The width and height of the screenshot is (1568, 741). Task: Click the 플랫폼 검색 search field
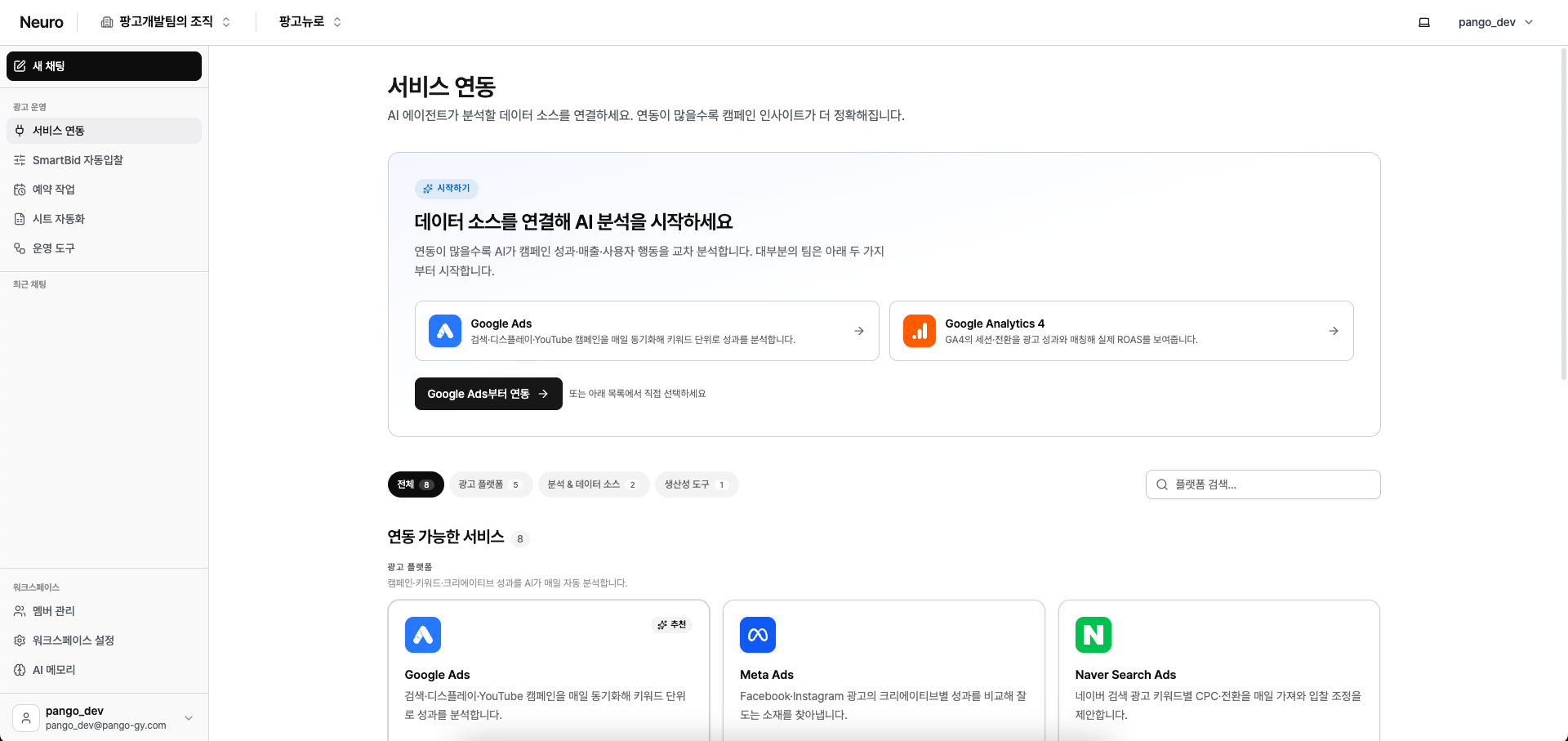pyautogui.click(x=1263, y=484)
